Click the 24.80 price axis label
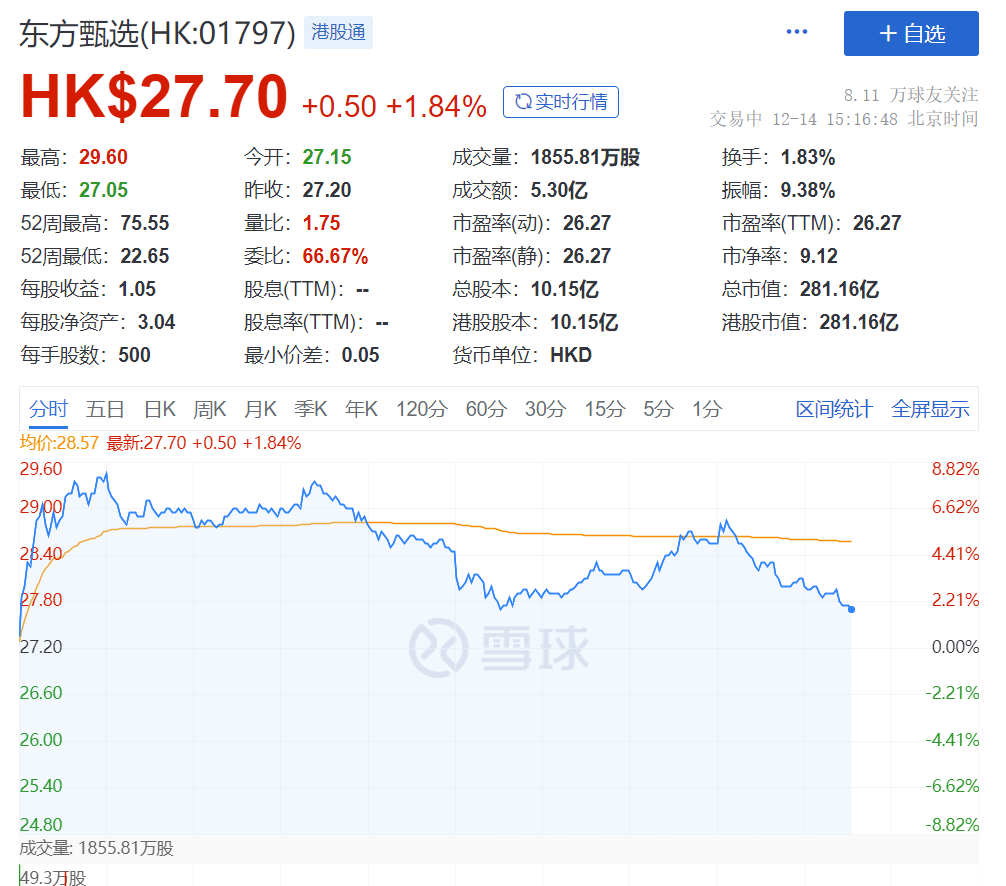The height and width of the screenshot is (886, 1006). (41, 824)
